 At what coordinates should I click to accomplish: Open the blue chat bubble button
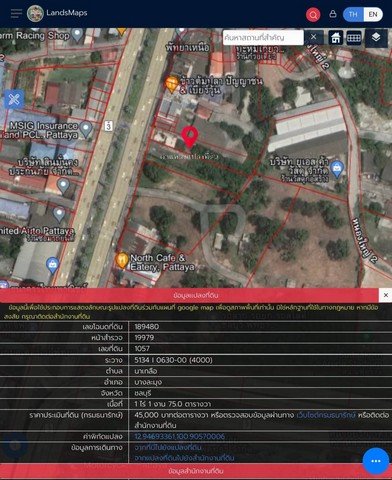tap(376, 461)
